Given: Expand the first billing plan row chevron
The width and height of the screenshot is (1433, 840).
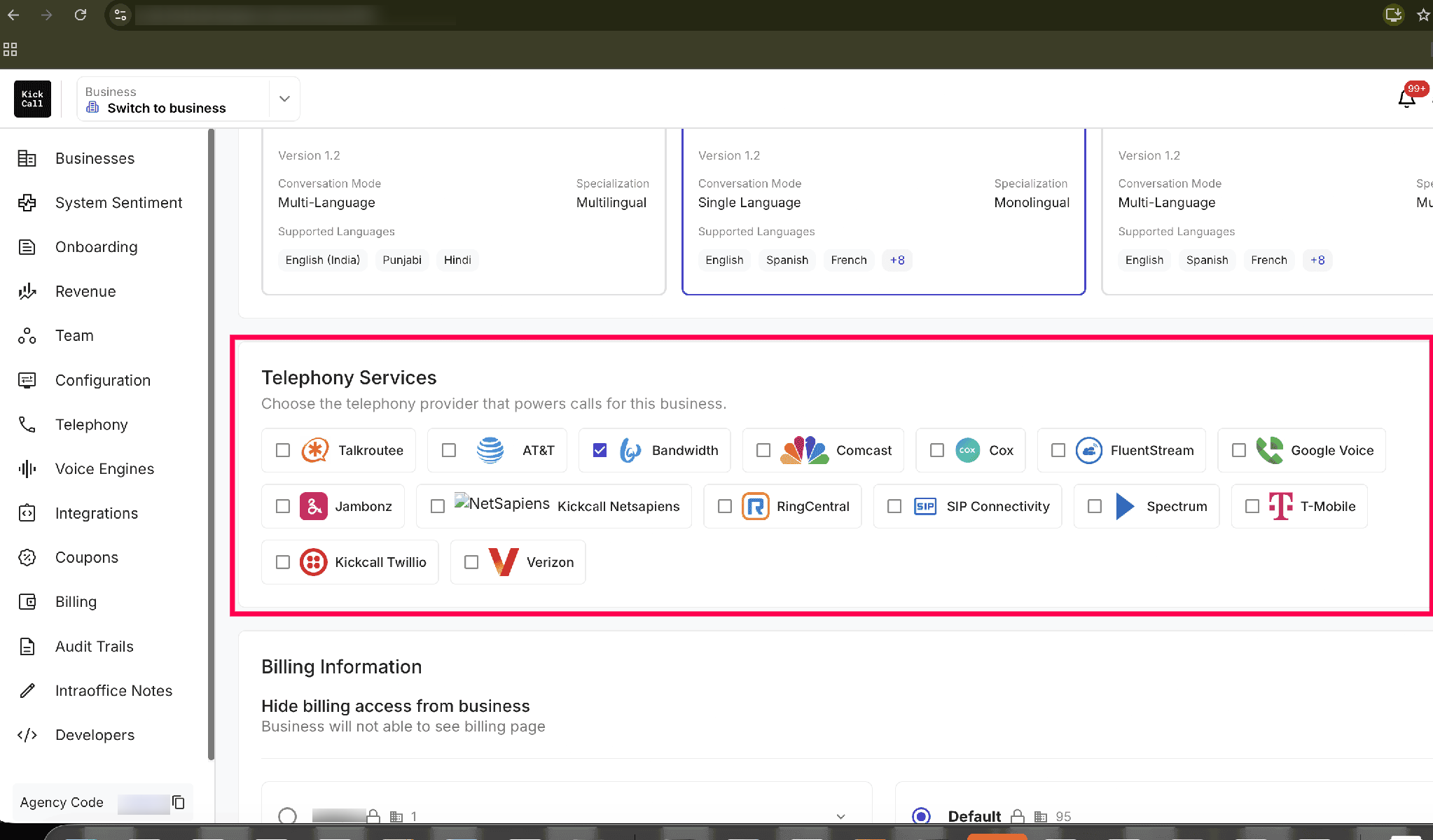Looking at the screenshot, I should (x=841, y=816).
